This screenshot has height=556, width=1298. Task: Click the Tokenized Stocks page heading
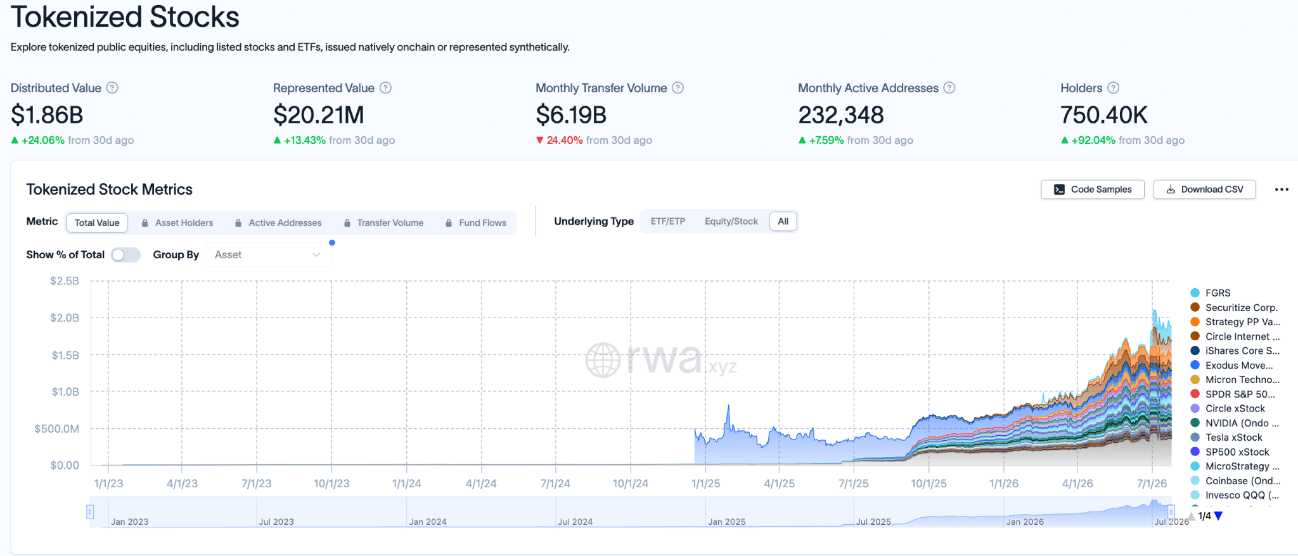pos(125,17)
